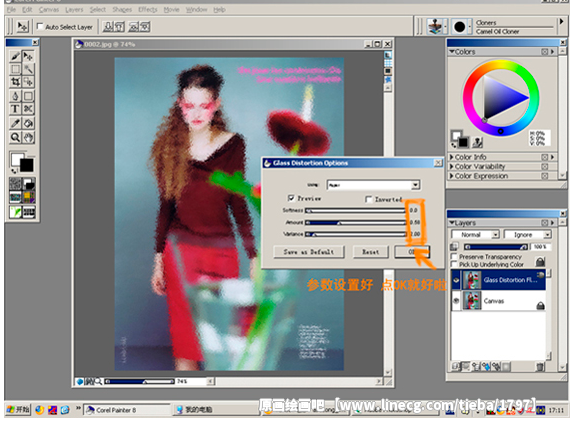This screenshot has width=577, height=424.
Task: Open the Normal composite method dropdown
Action: [475, 234]
